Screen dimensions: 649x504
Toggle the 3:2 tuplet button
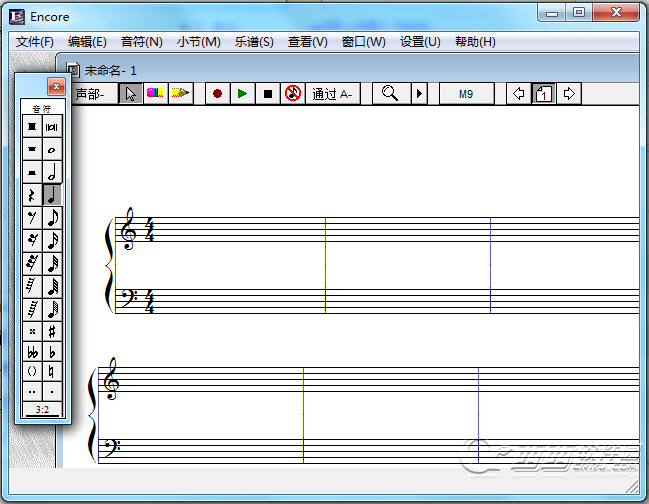click(42, 409)
